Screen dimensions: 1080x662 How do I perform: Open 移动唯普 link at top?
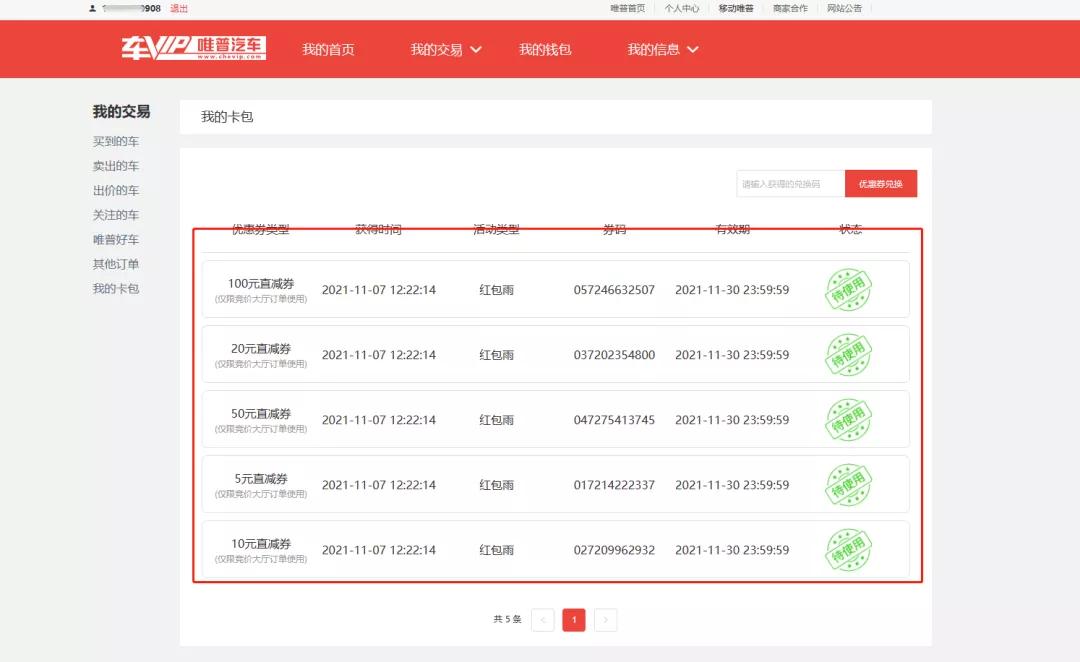click(x=736, y=8)
